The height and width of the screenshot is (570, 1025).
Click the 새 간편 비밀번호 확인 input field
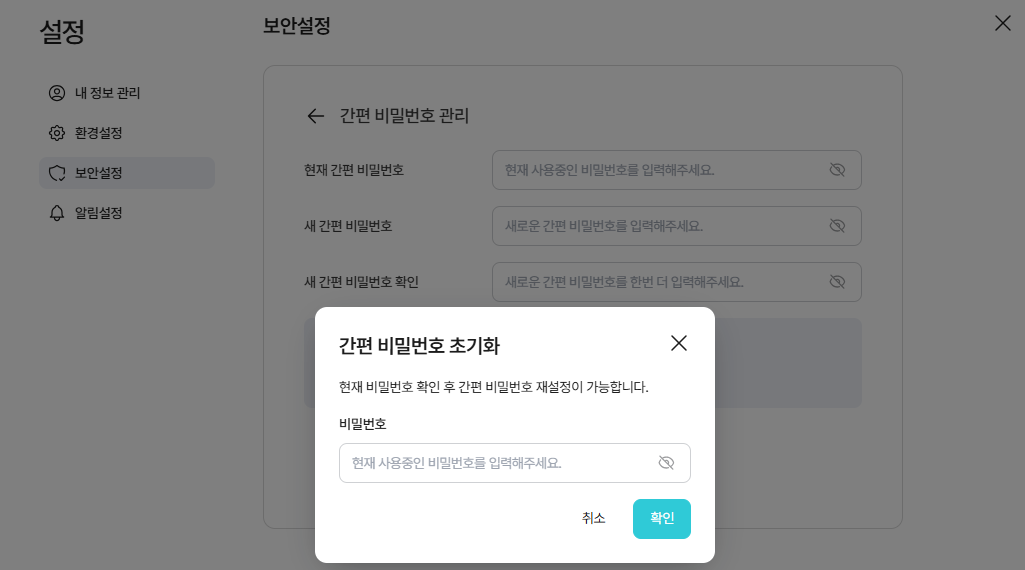(x=660, y=282)
